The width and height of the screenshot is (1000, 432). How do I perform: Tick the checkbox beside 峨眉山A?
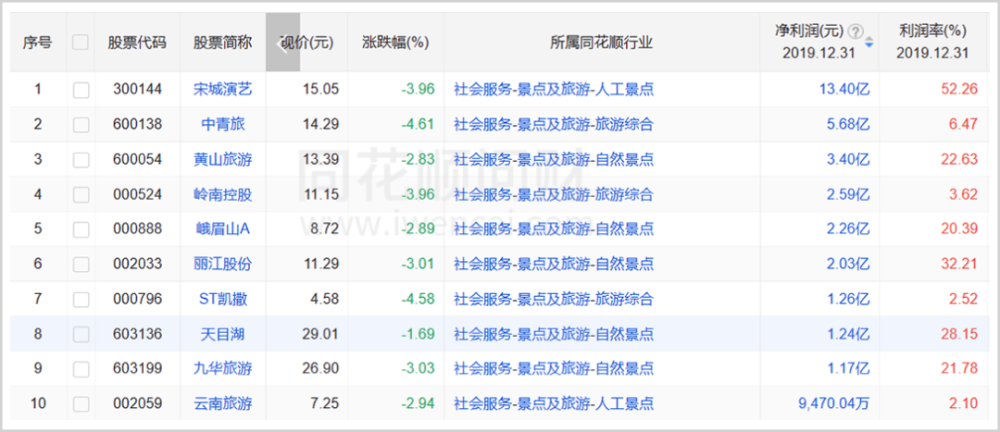coord(80,229)
